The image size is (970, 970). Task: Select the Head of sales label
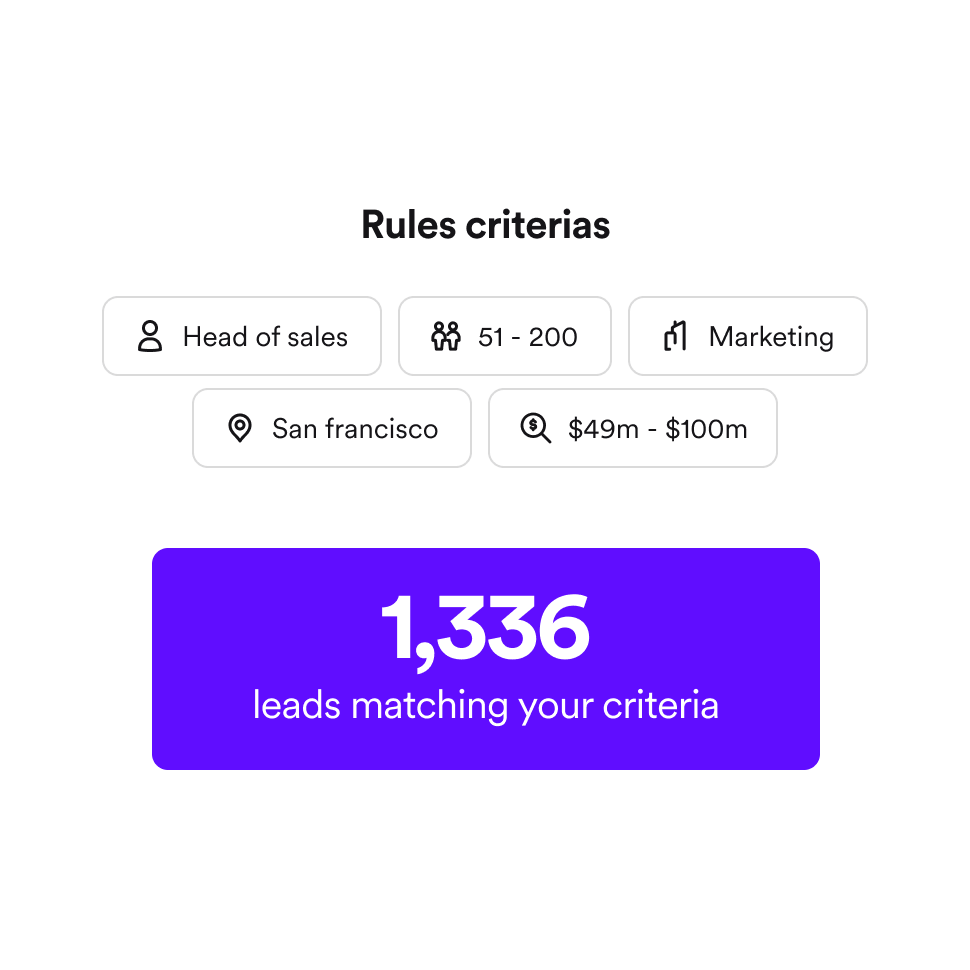tap(265, 337)
